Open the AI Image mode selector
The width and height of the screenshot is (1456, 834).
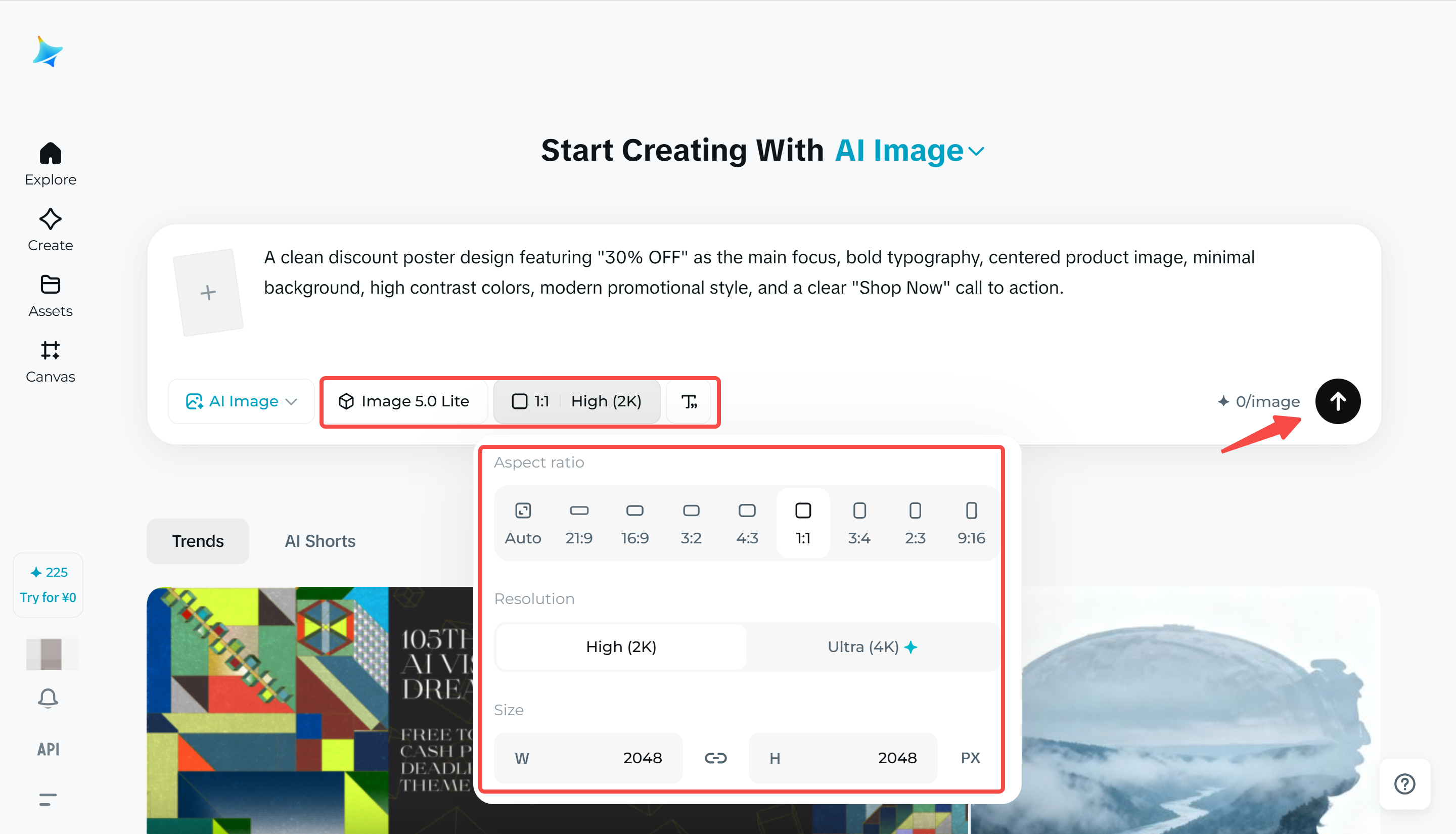tap(241, 401)
